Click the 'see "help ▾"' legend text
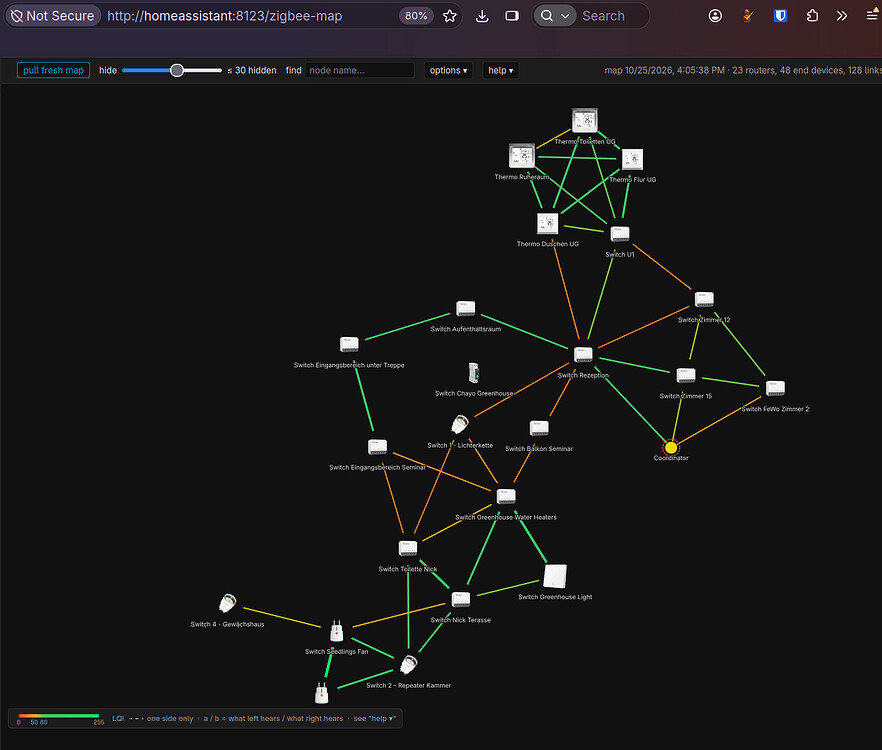 375,718
